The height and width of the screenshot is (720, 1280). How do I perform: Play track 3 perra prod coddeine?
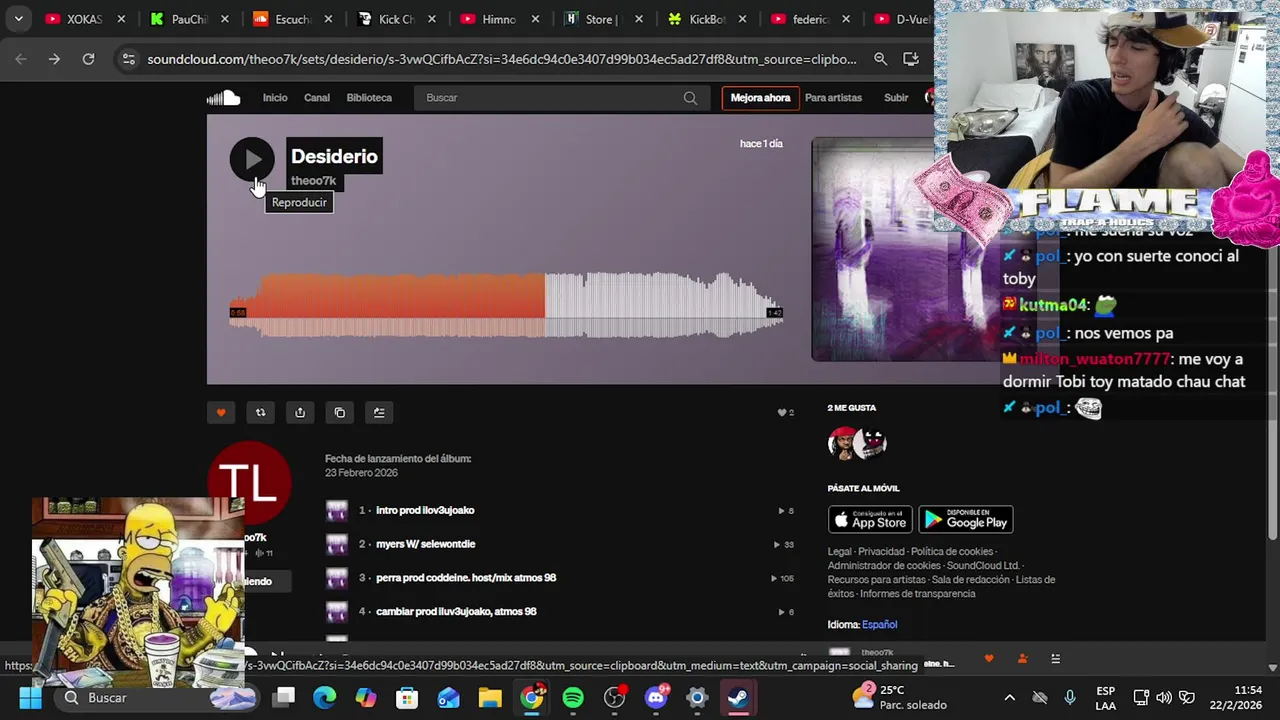click(x=466, y=578)
